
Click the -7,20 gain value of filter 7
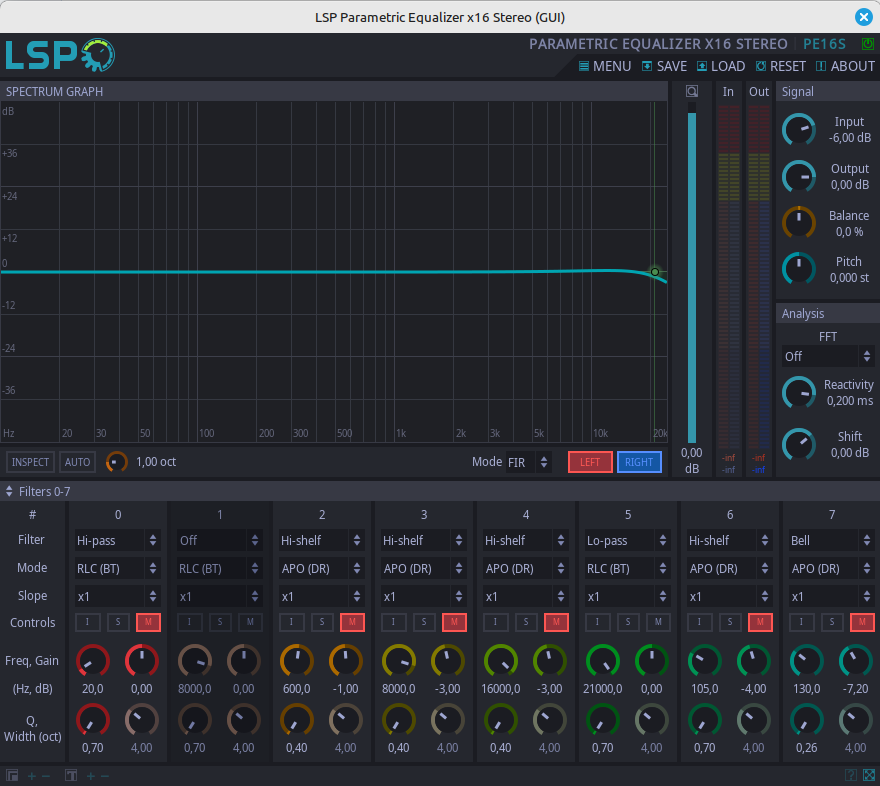855,689
